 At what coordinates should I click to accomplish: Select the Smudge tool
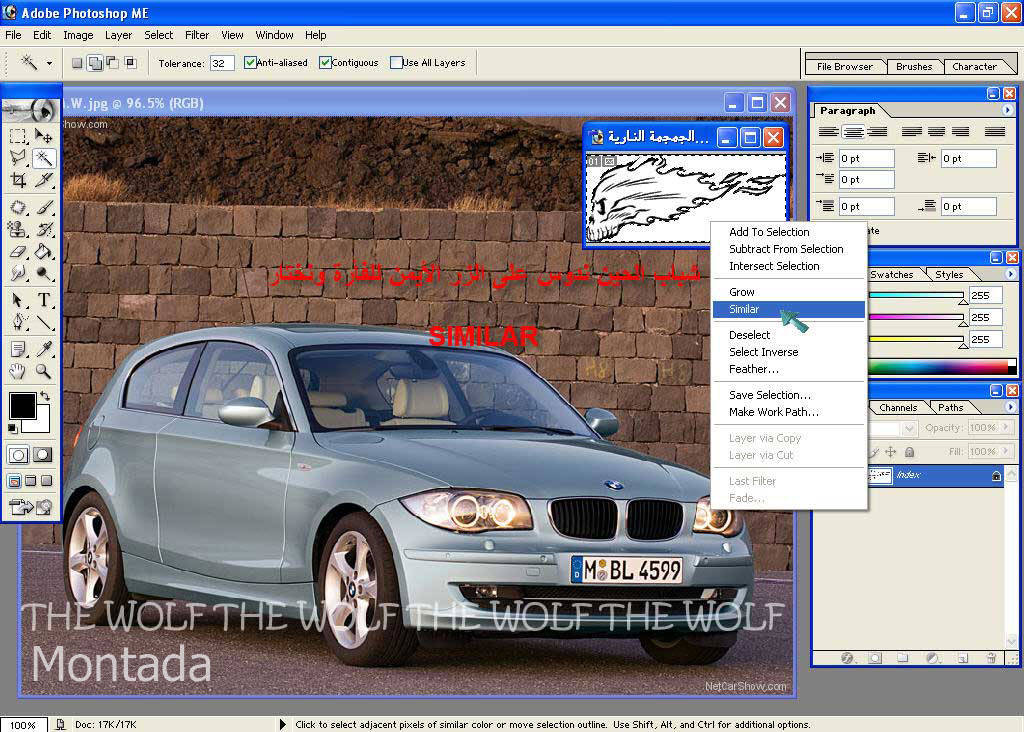tap(18, 273)
